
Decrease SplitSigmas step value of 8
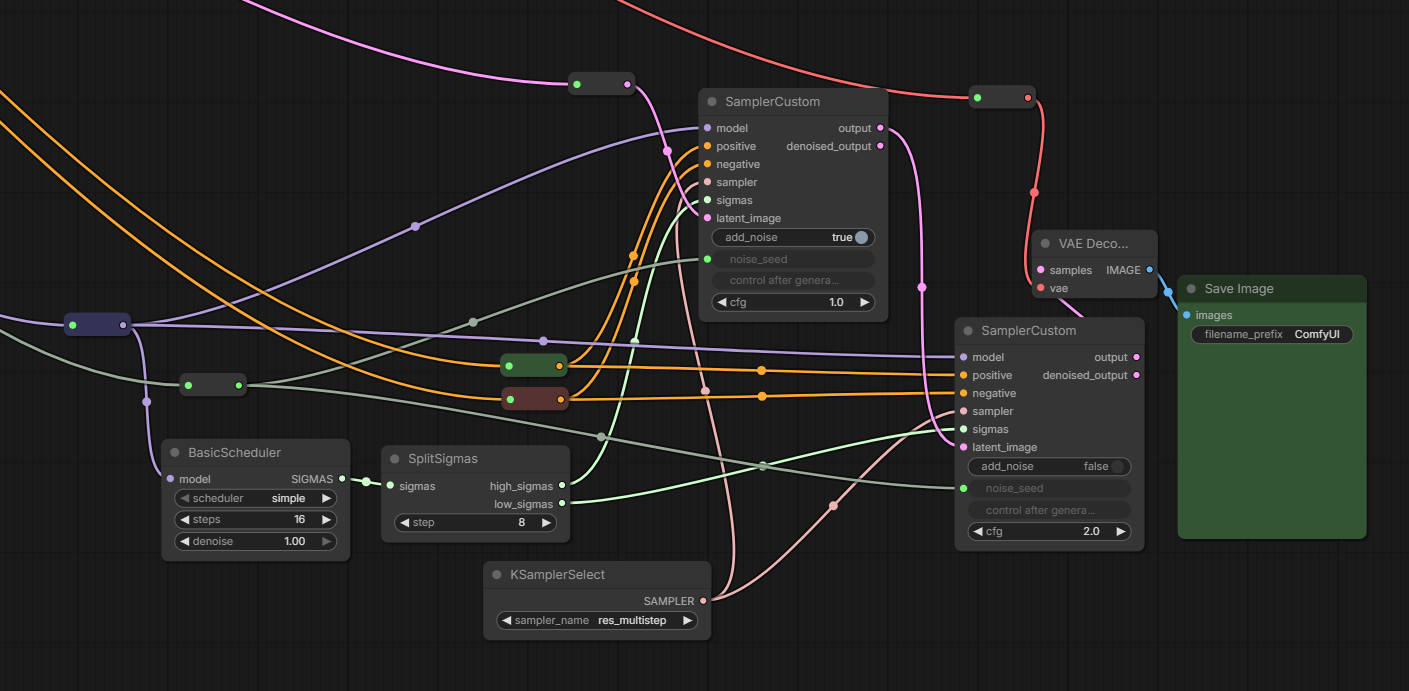(405, 522)
